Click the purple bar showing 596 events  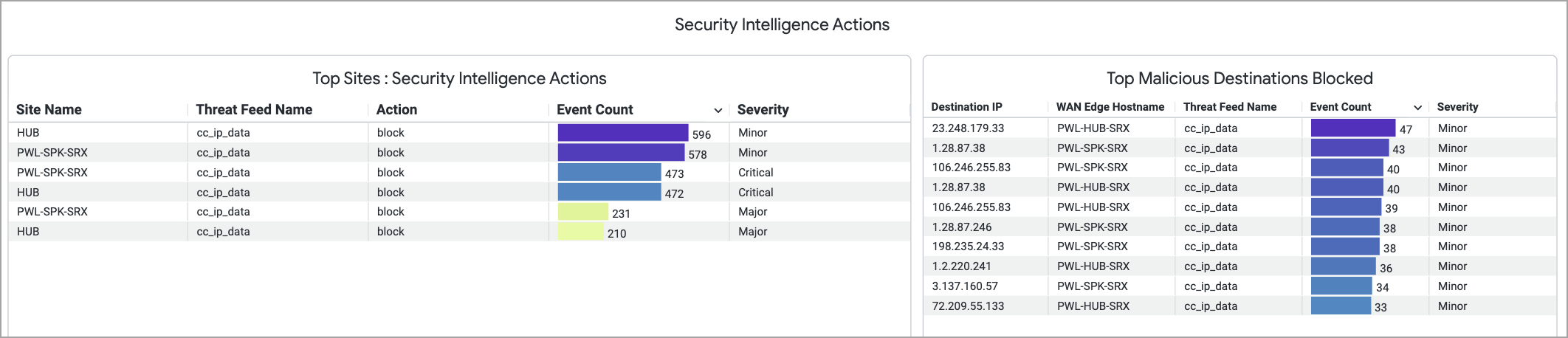coord(622,133)
